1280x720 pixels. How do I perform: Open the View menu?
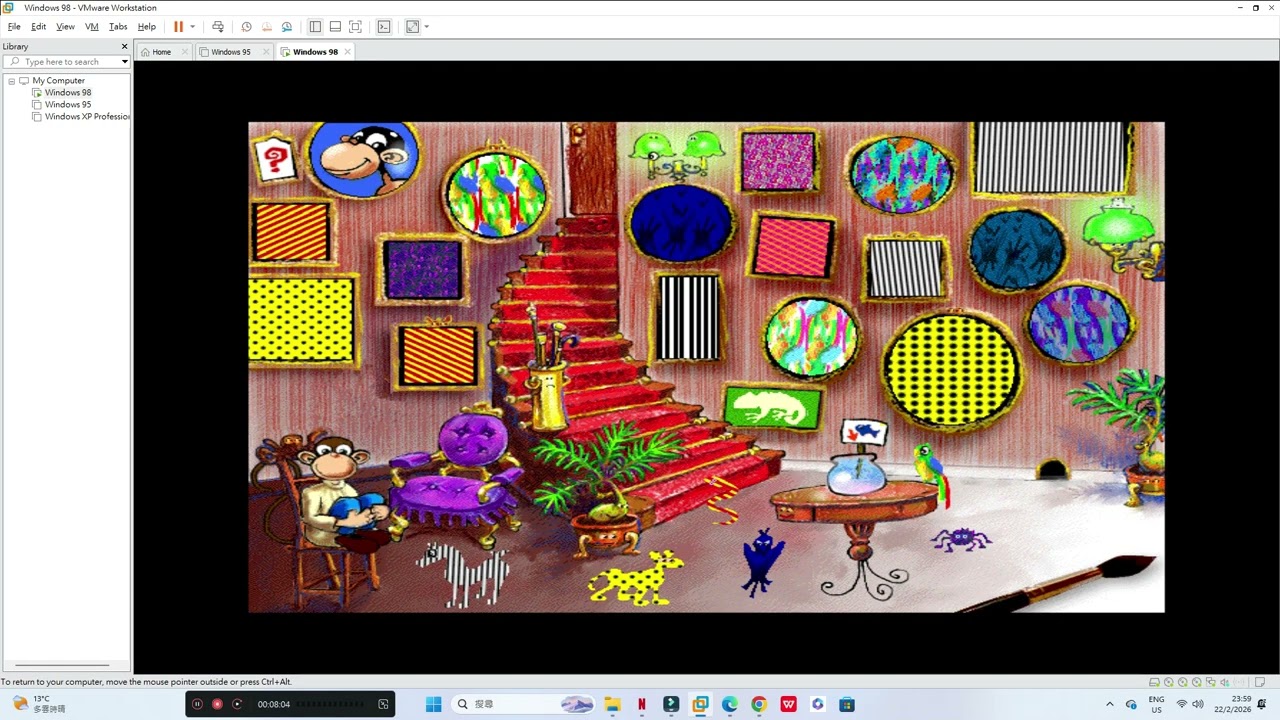click(x=65, y=27)
